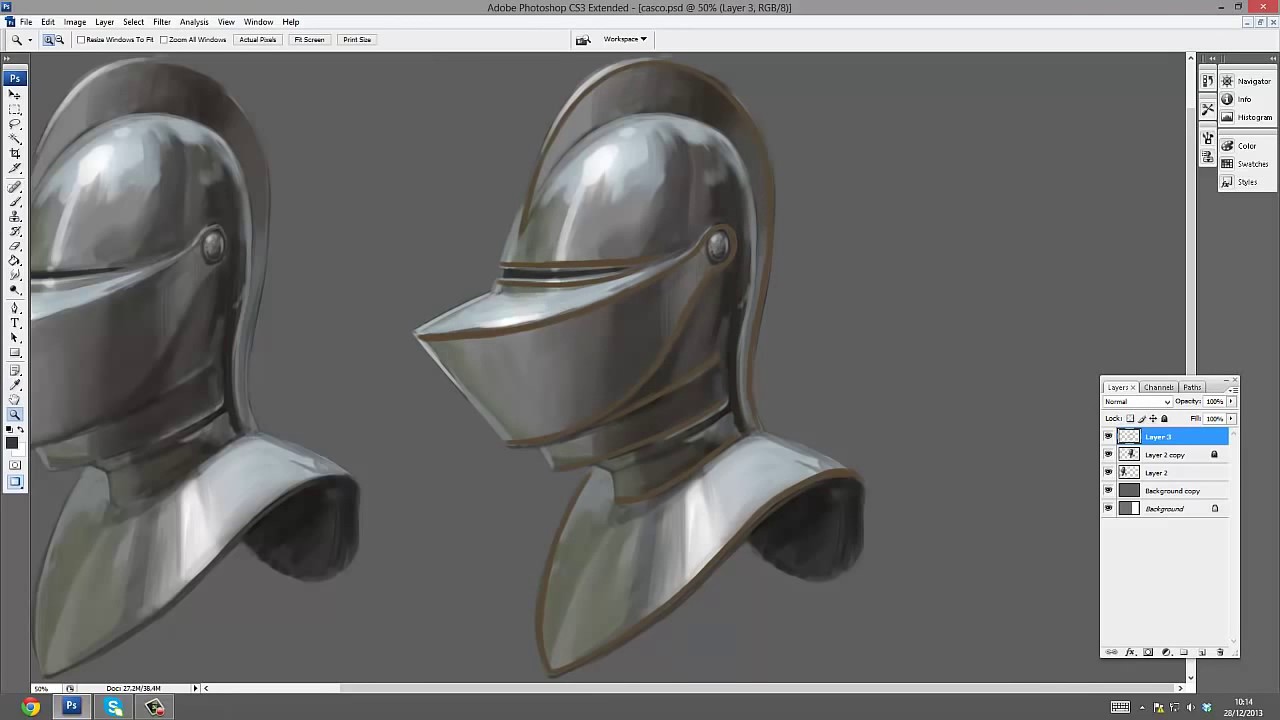Image resolution: width=1280 pixels, height=720 pixels.
Task: Select the Burn tool
Action: click(x=15, y=289)
